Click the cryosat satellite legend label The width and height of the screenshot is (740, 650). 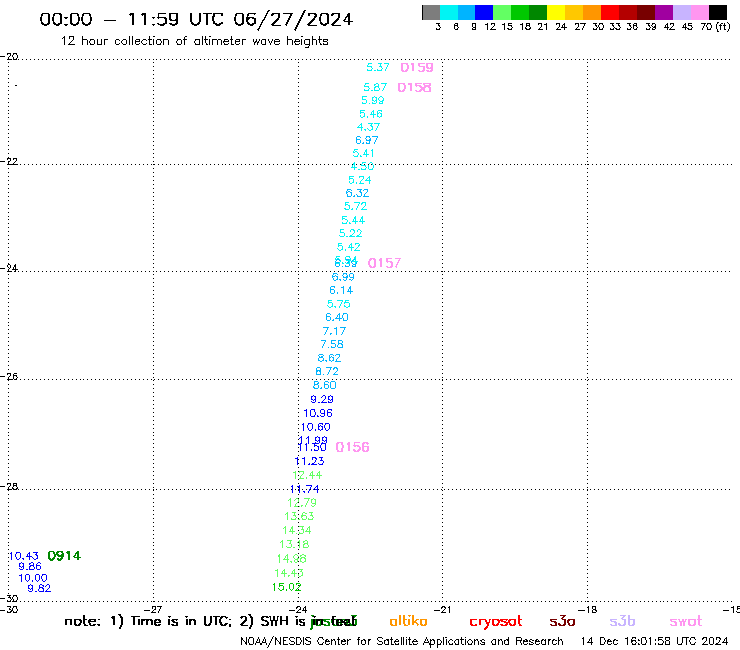[x=496, y=622]
